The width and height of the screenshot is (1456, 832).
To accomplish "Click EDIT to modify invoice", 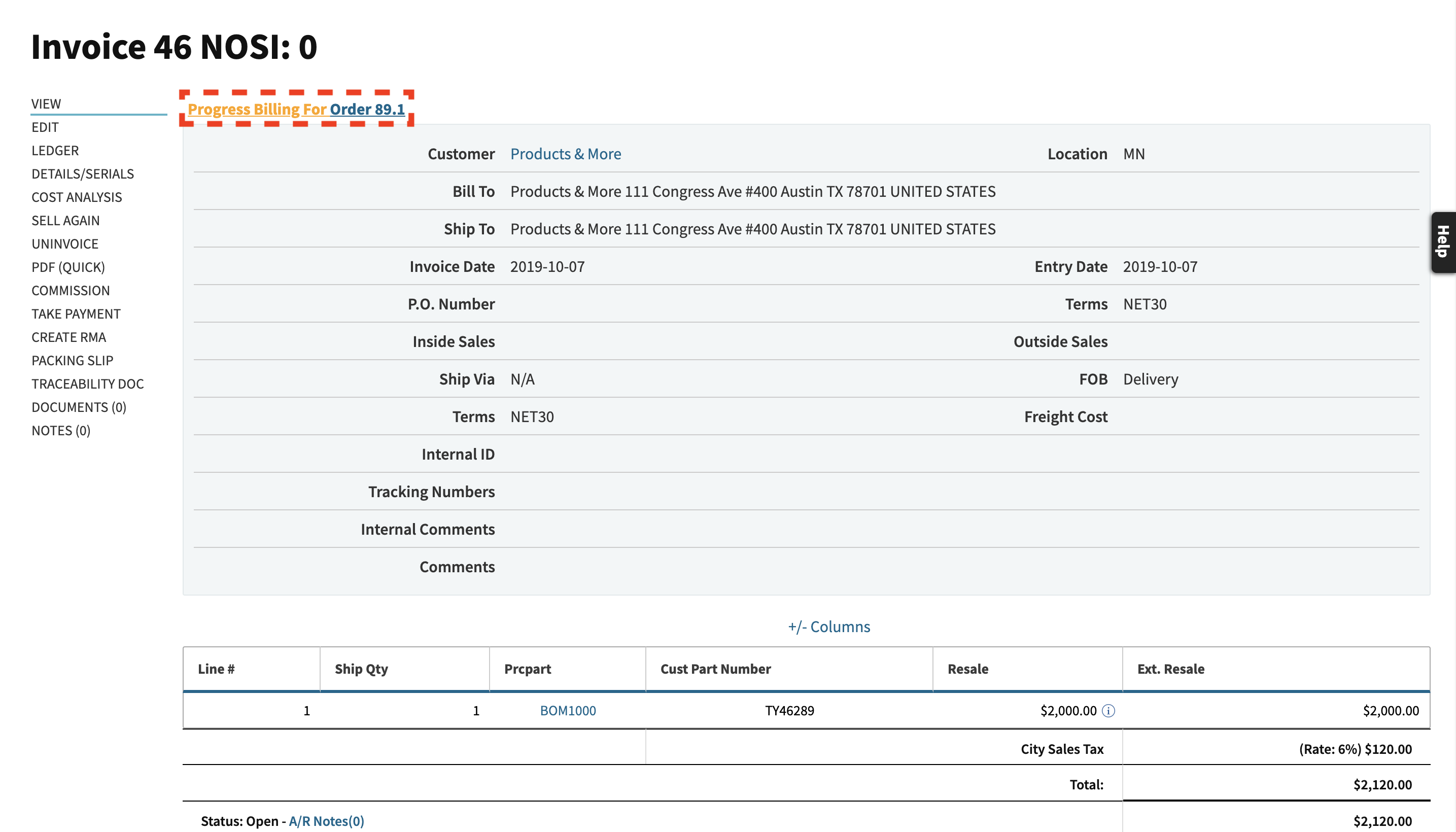I will pyautogui.click(x=44, y=126).
